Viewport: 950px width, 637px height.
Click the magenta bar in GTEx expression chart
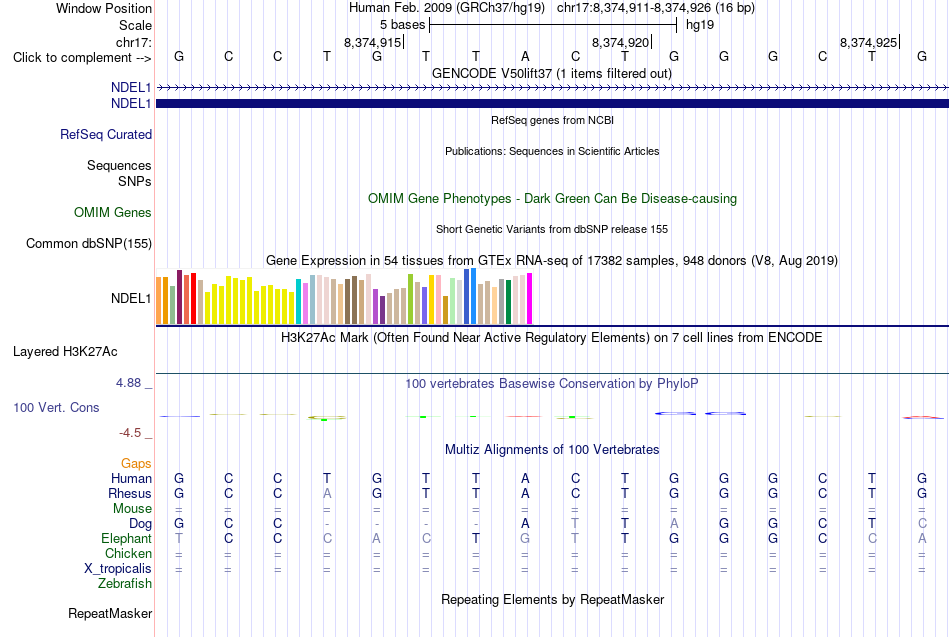530,299
